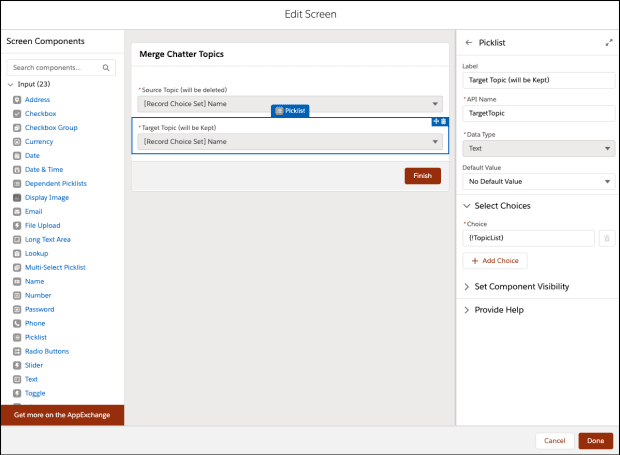Click the Password component link
Image resolution: width=620 pixels, height=455 pixels.
click(x=40, y=310)
